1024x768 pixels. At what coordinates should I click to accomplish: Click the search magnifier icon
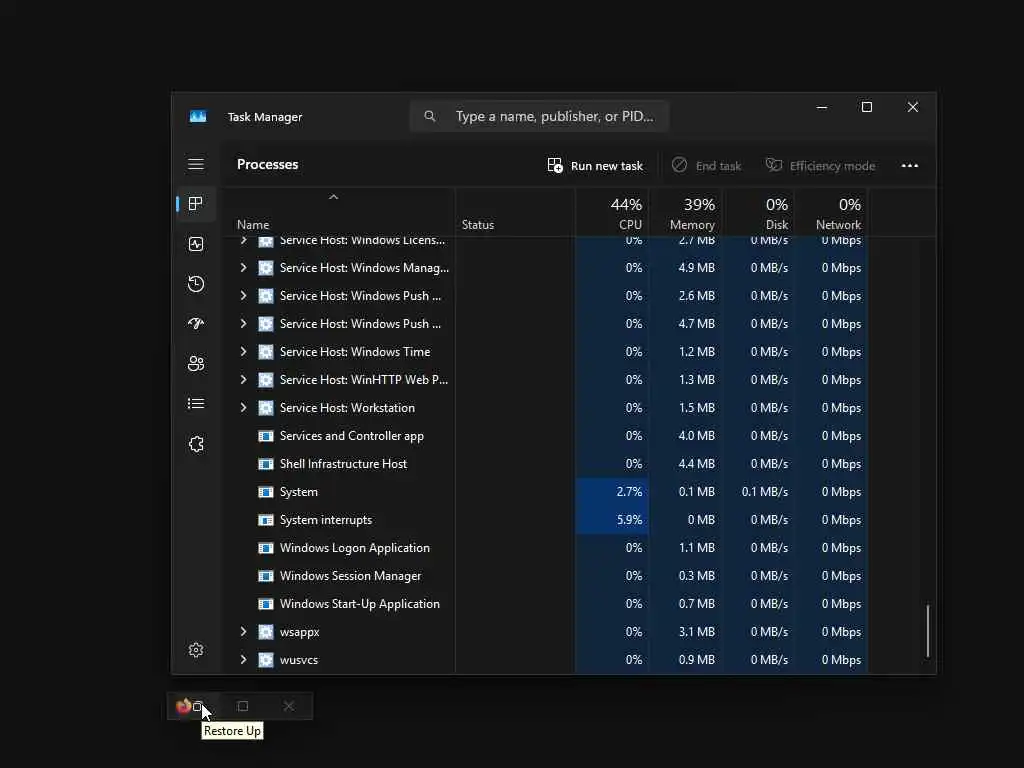[x=430, y=116]
